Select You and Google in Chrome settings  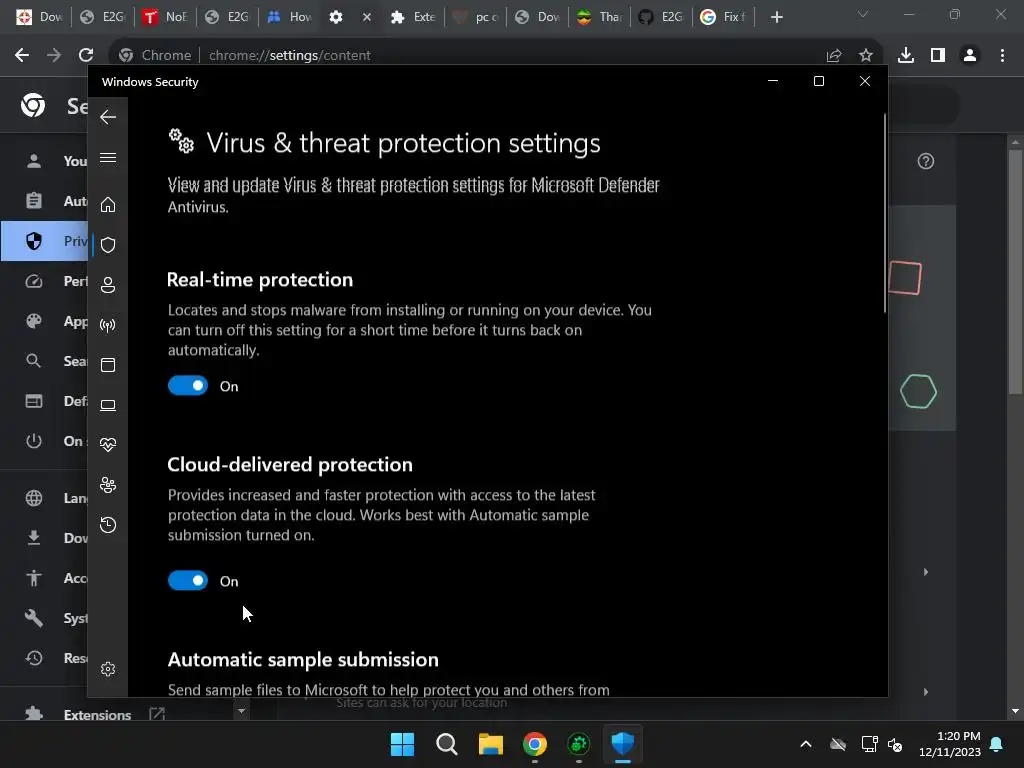(44, 161)
